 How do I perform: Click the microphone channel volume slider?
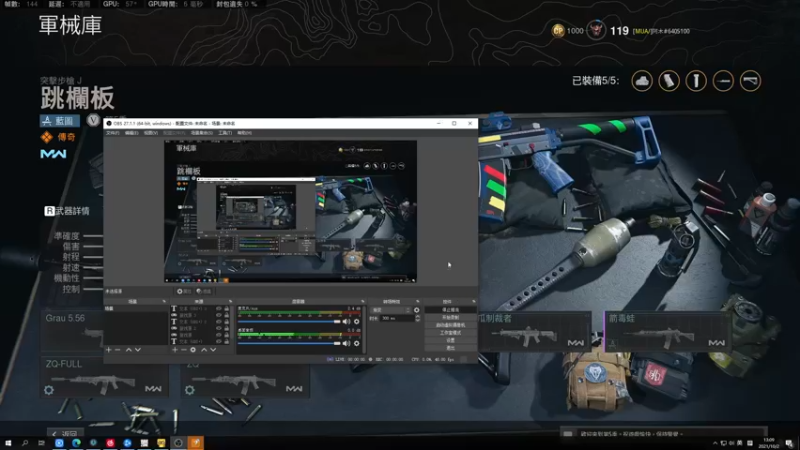289,321
